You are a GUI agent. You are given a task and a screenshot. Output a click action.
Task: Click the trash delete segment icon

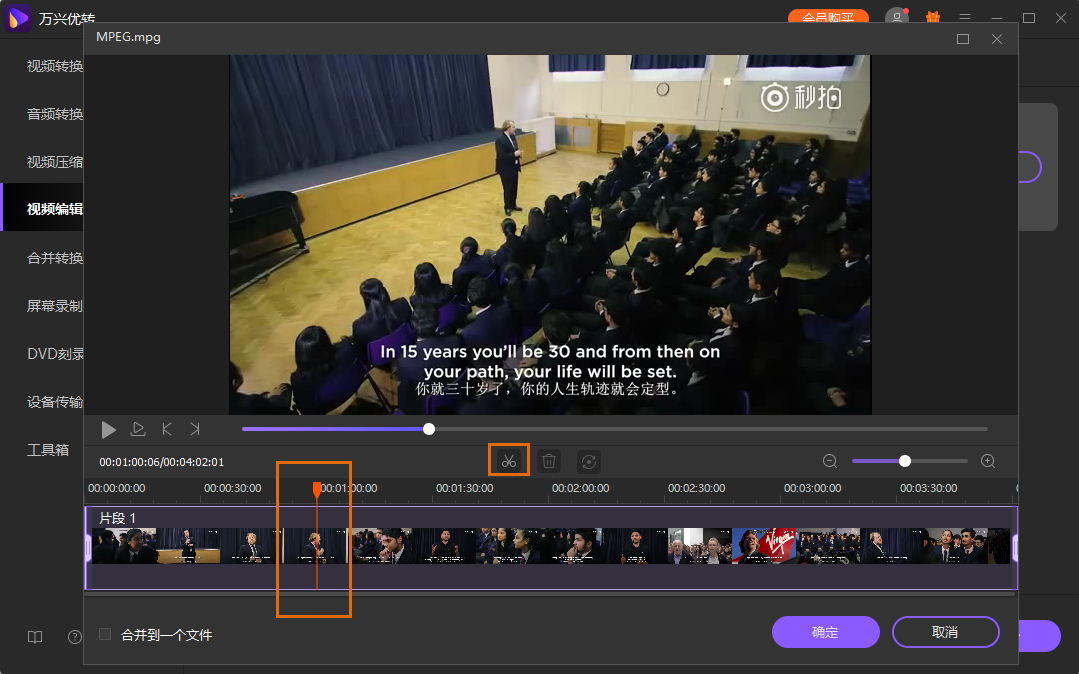[x=549, y=461]
